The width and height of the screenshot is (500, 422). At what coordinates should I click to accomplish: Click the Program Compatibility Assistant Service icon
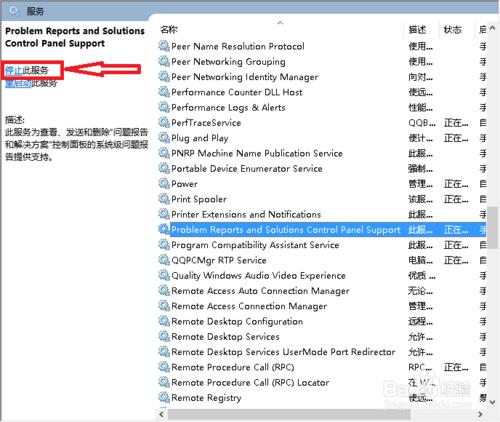(x=164, y=245)
